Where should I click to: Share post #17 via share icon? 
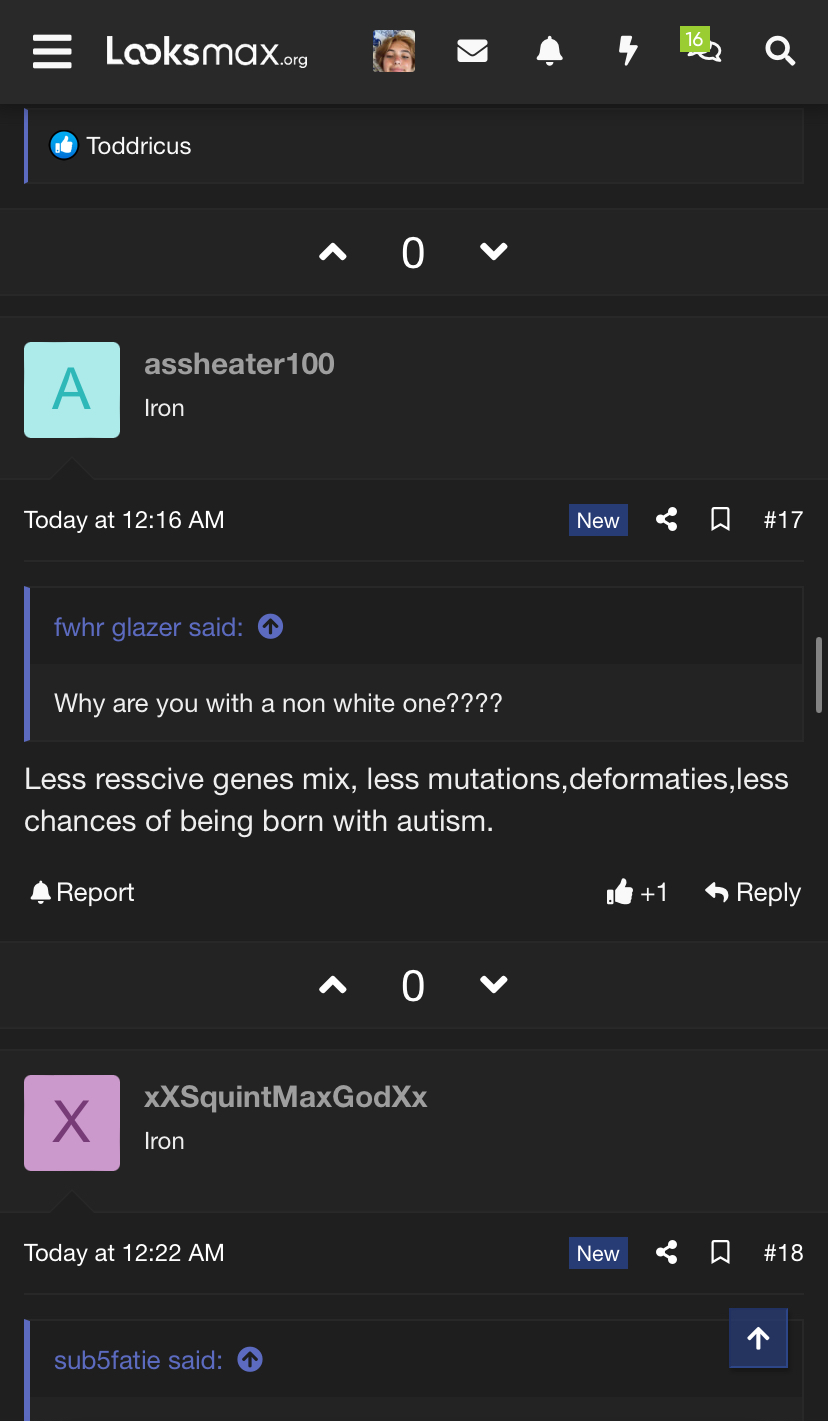coord(667,520)
